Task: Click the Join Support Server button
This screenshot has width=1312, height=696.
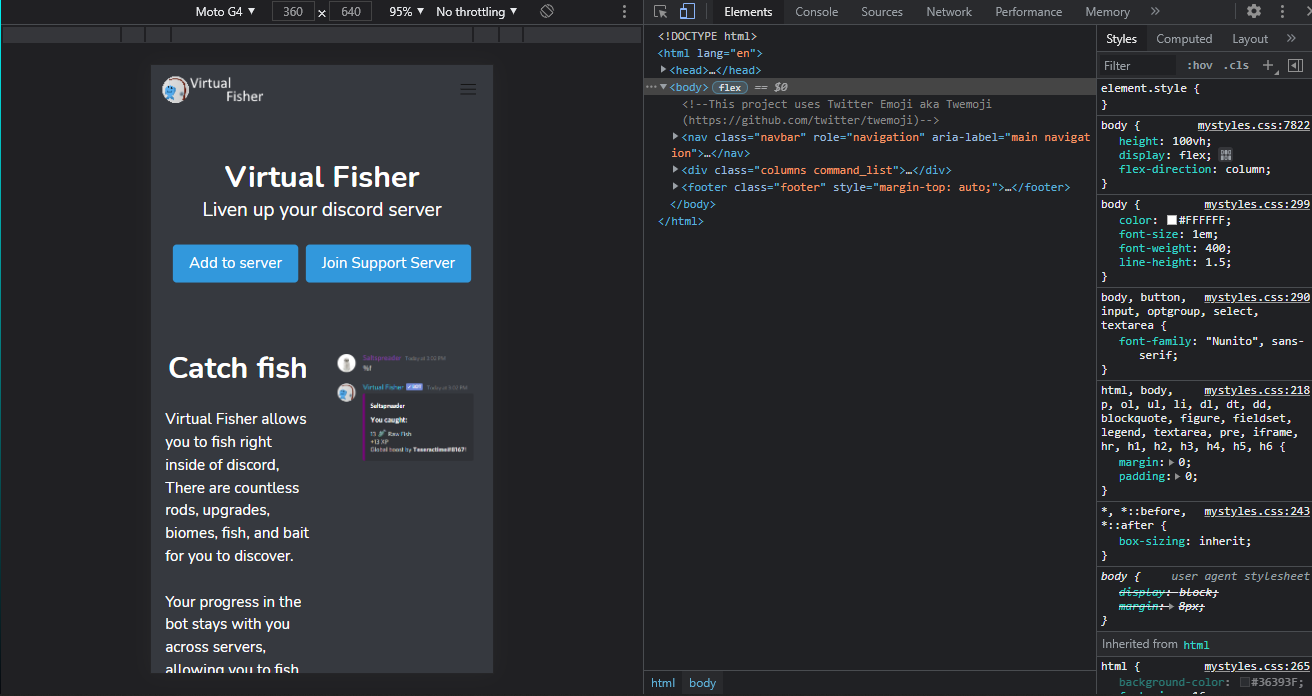Action: [388, 263]
